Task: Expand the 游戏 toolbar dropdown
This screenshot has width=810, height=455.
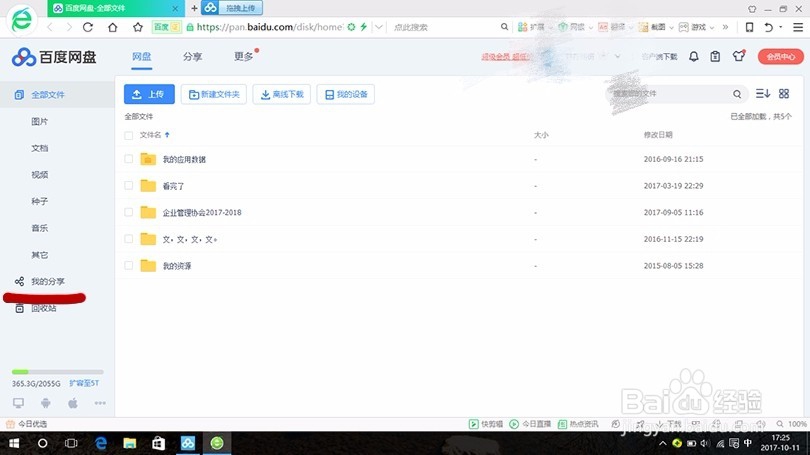Action: coord(712,27)
